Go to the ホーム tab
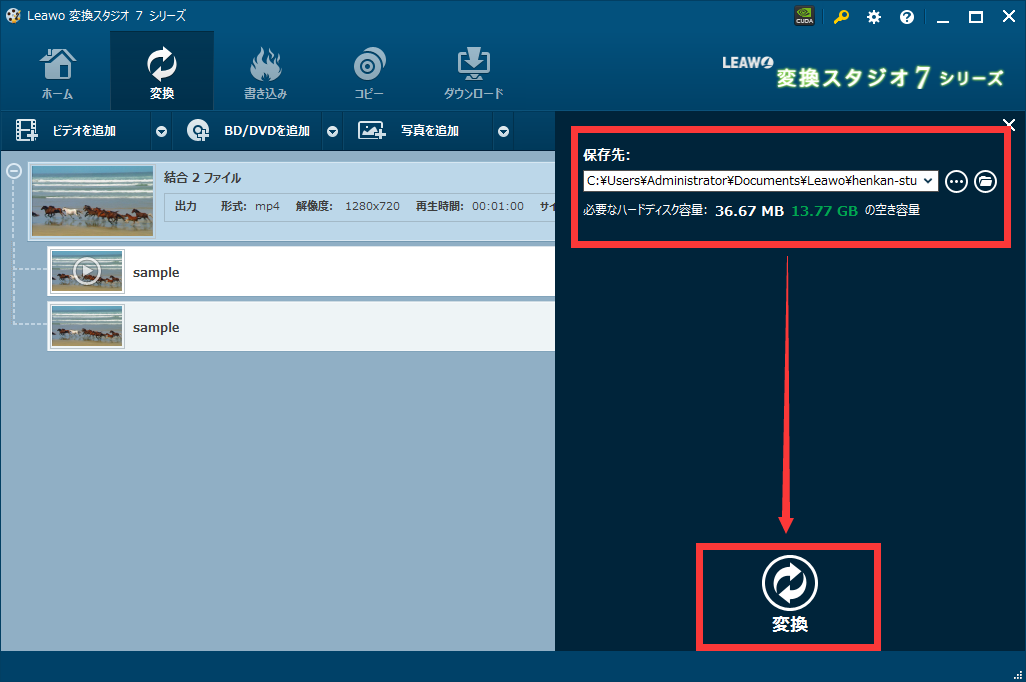This screenshot has width=1026, height=682. [57, 72]
